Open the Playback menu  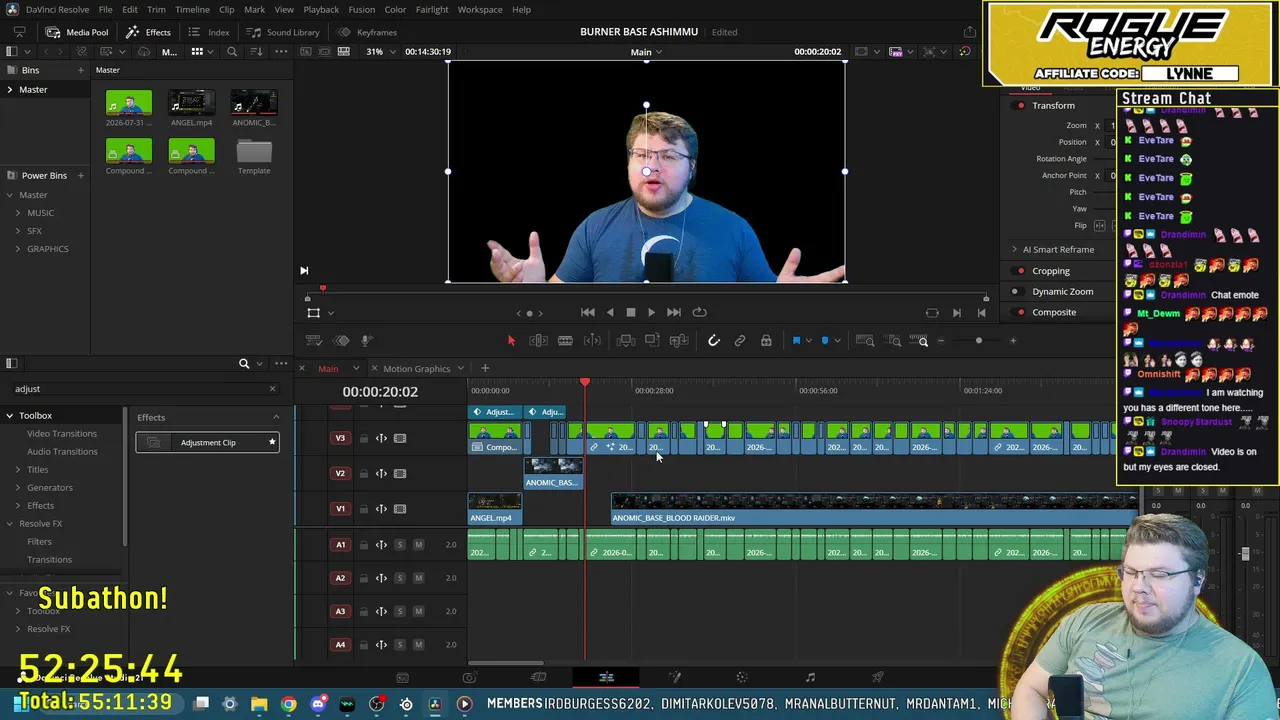pos(321,10)
